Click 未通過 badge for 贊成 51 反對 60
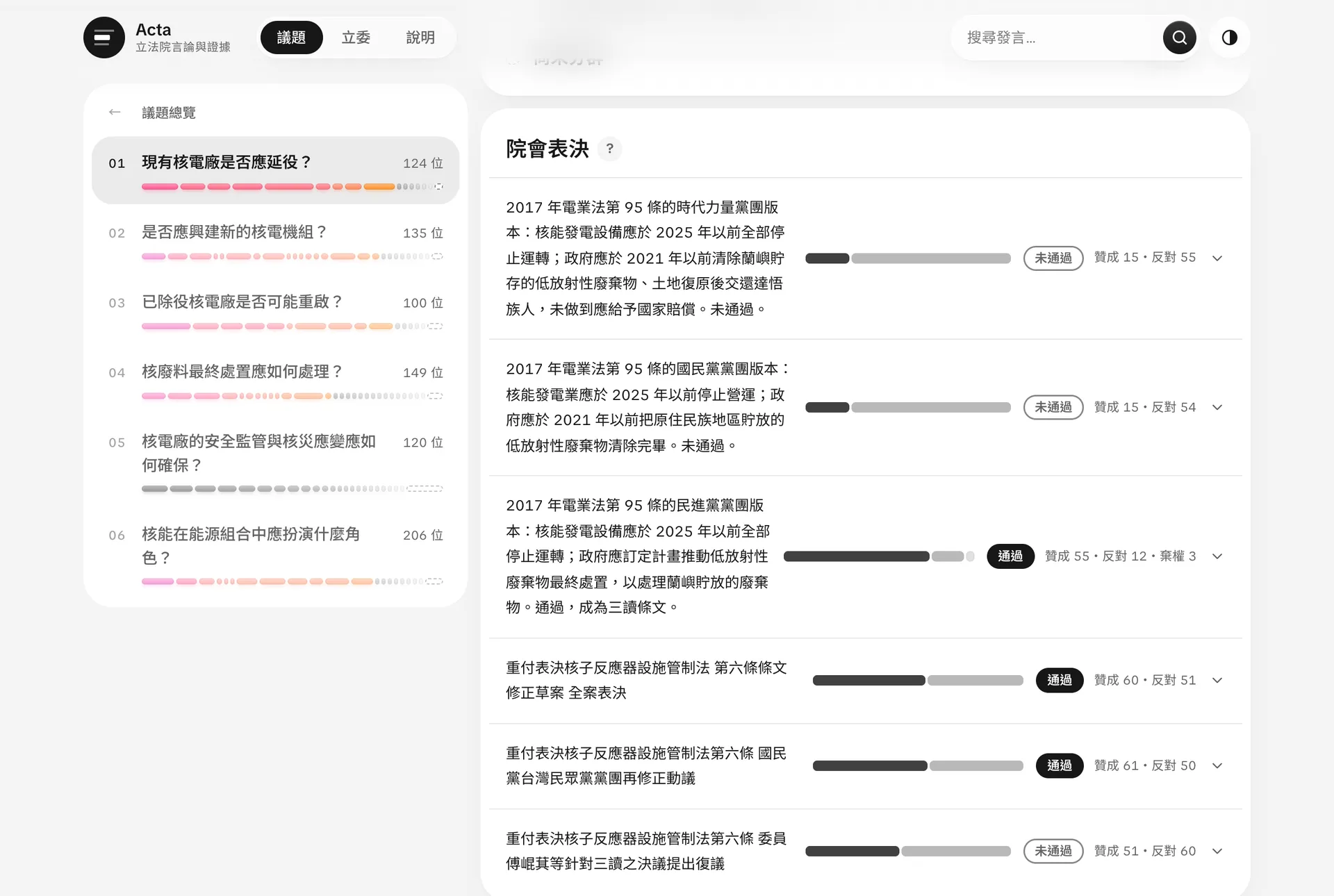 point(1053,852)
